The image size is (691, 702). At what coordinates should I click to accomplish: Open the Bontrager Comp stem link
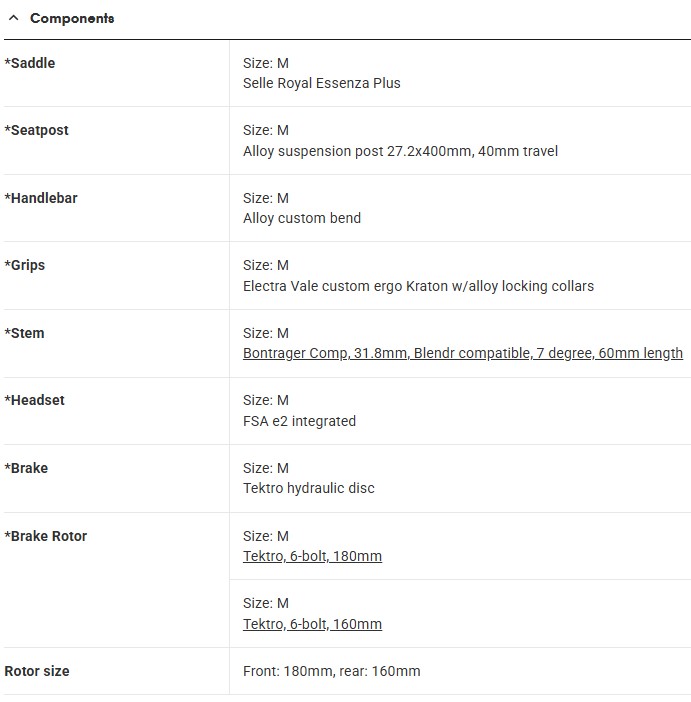(462, 353)
